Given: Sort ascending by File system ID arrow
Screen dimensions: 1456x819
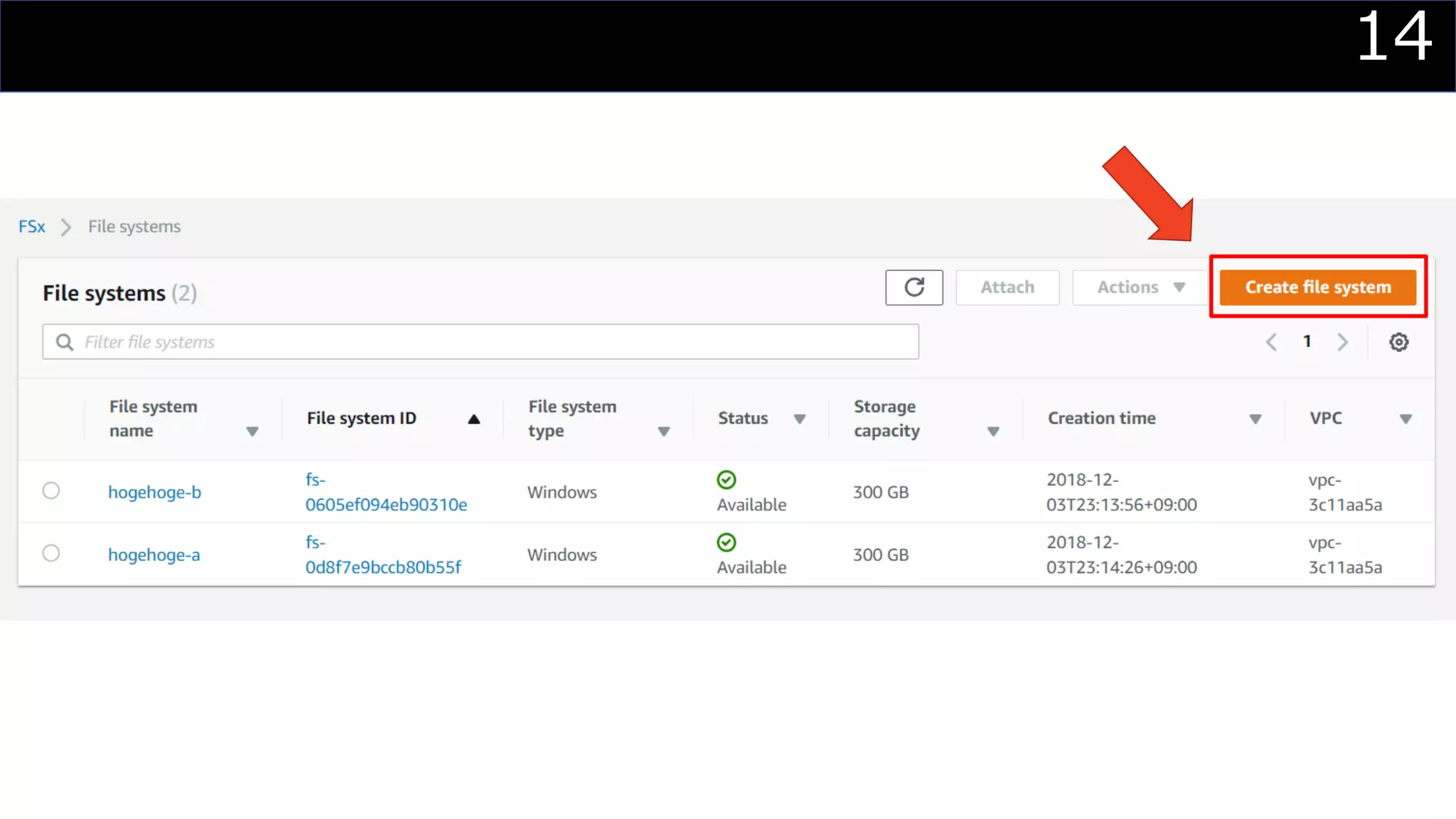Looking at the screenshot, I should click(473, 419).
